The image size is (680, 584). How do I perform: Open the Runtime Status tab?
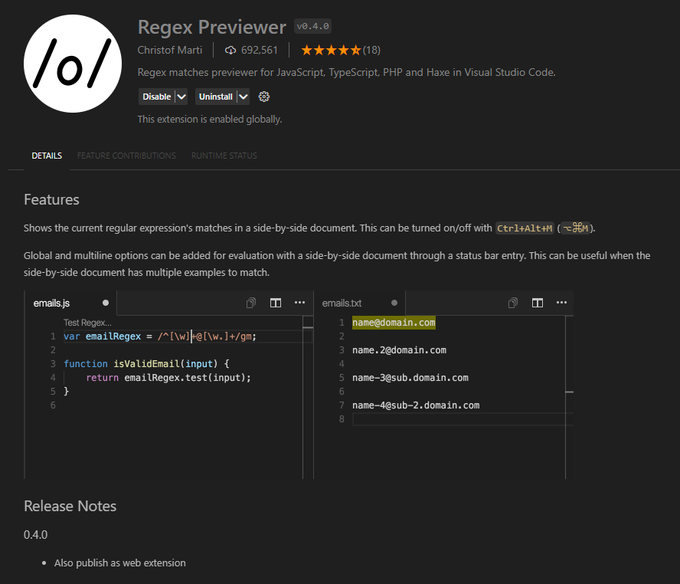click(x=224, y=156)
